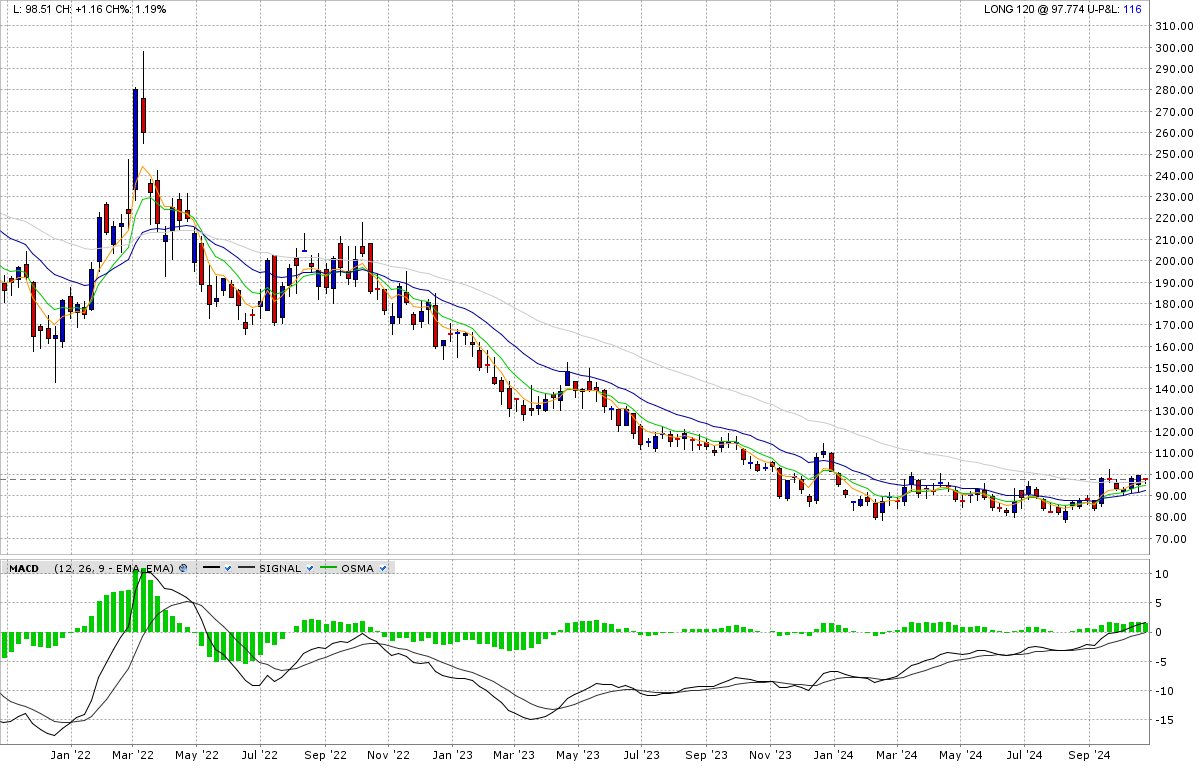This screenshot has width=1202, height=769.
Task: Toggle the SIGNAL line visibility checkbox
Action: 312,568
